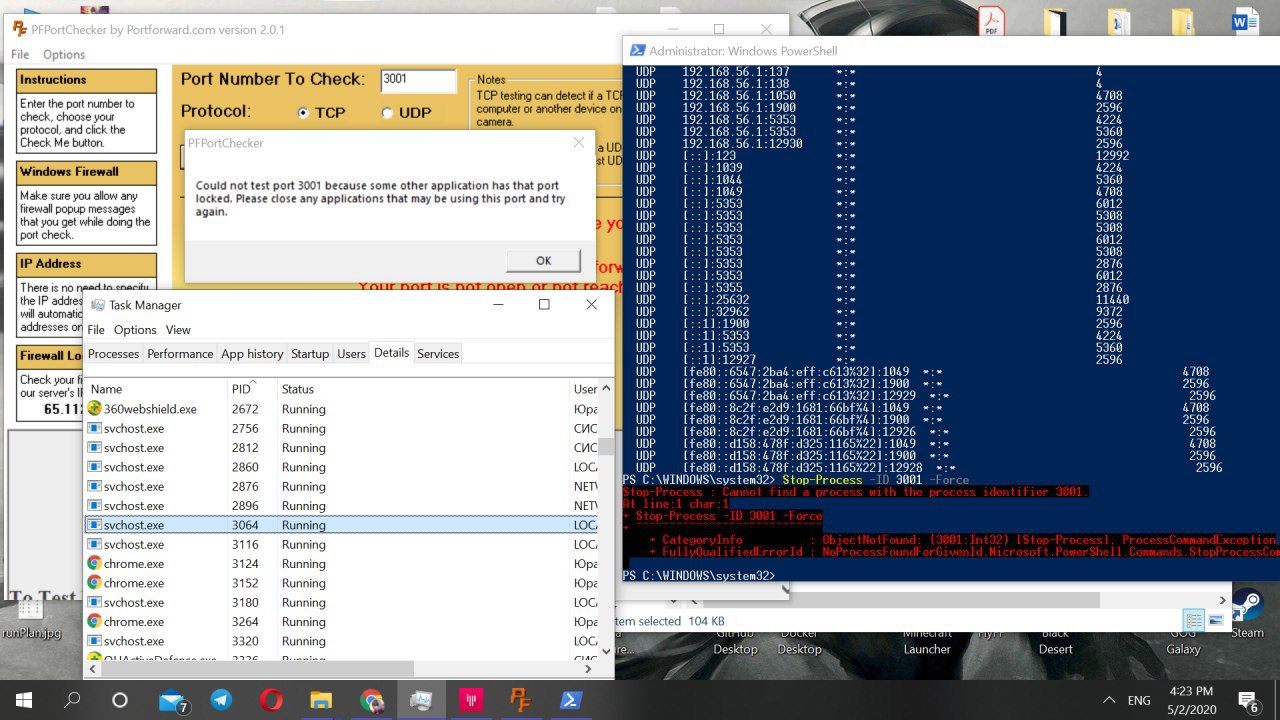Select the TCP protocol radio button
Screen dimensions: 1280x720
coord(303,113)
